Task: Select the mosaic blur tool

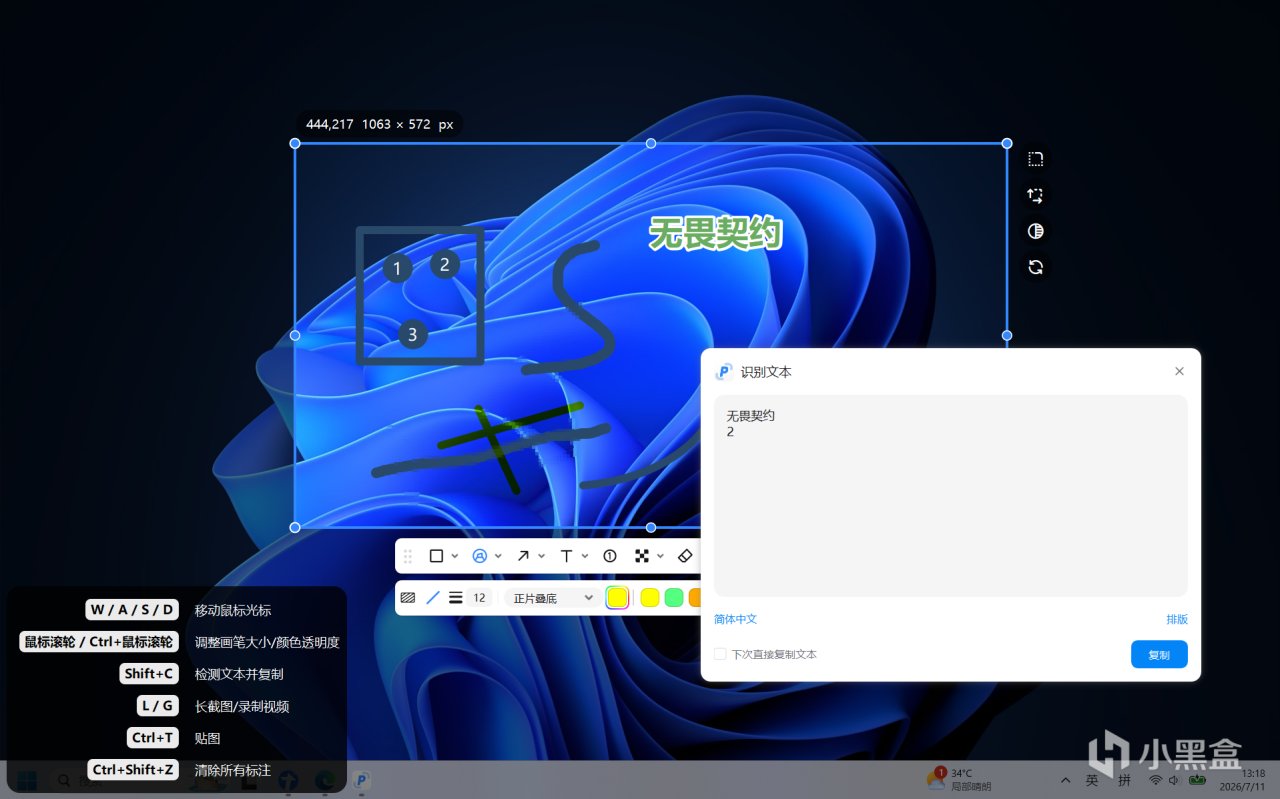Action: click(x=642, y=556)
